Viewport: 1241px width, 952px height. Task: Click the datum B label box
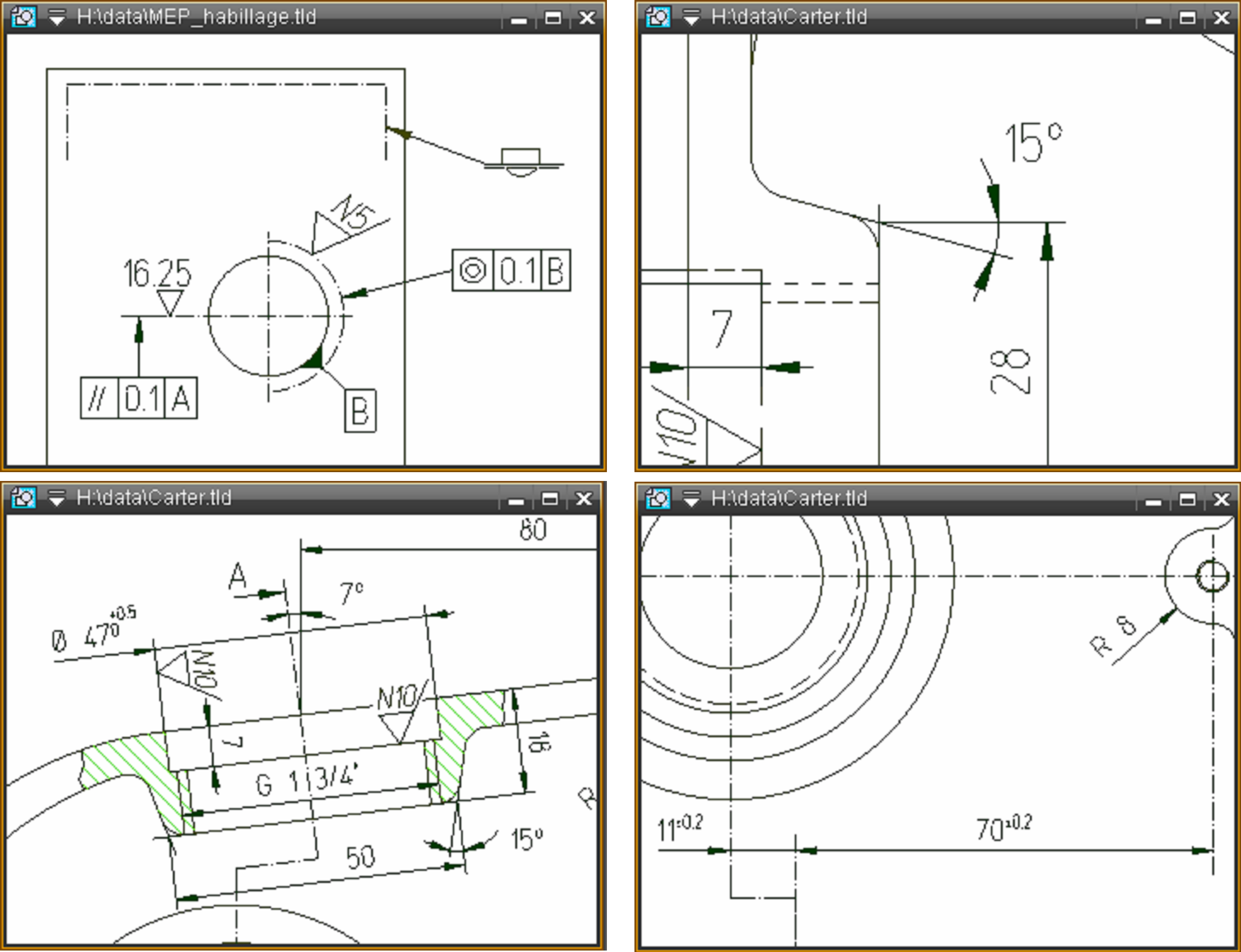pyautogui.click(x=360, y=411)
